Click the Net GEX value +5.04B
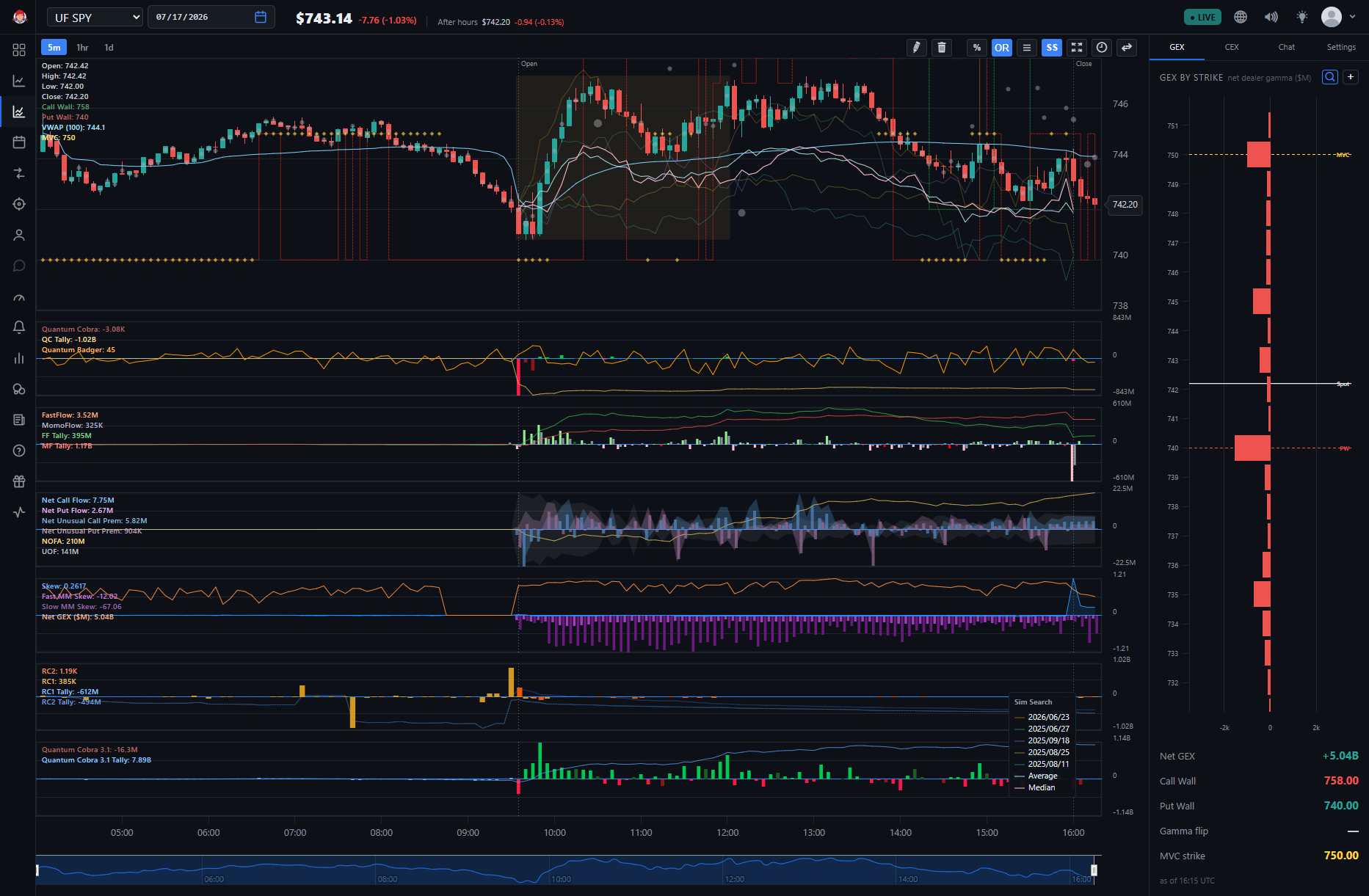1369x896 pixels. (1340, 756)
